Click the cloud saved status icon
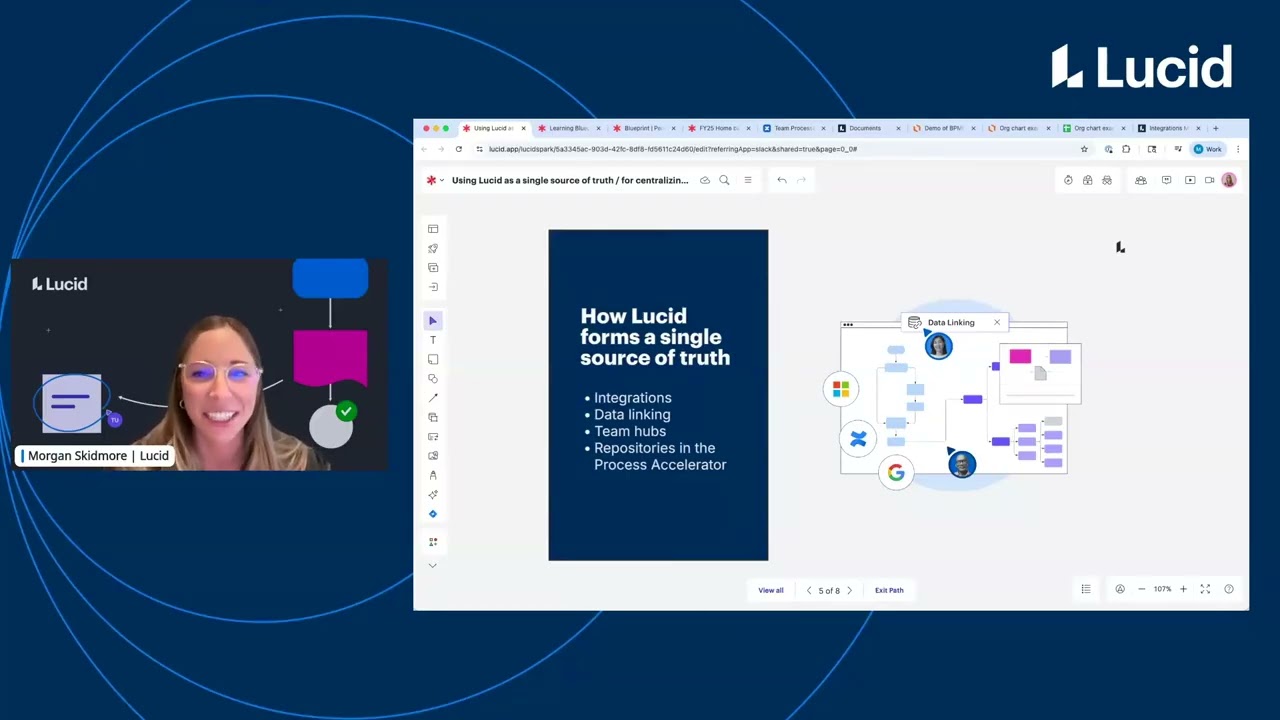The height and width of the screenshot is (720, 1280). [705, 180]
